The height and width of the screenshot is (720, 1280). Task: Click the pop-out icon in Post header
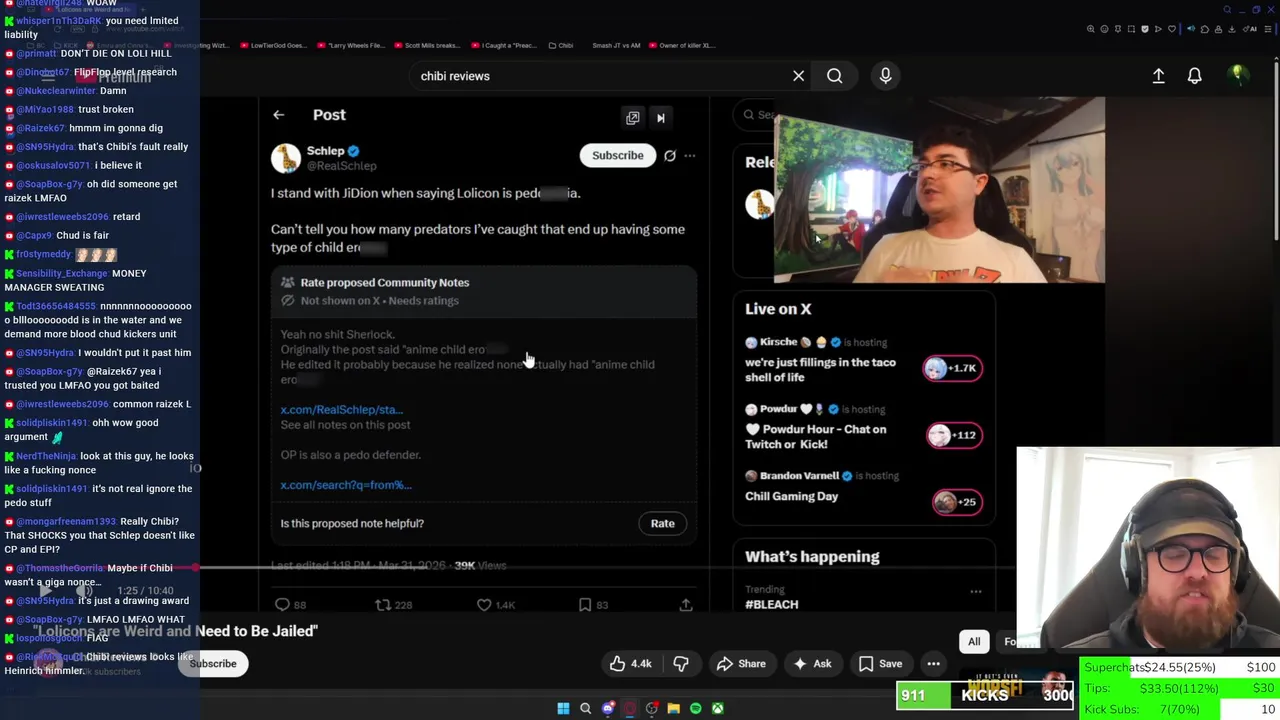[x=632, y=118]
